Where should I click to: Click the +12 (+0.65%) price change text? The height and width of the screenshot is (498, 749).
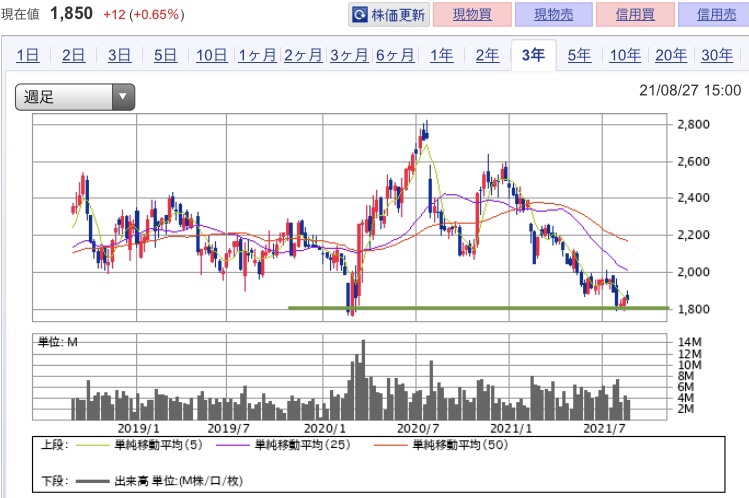(x=144, y=14)
